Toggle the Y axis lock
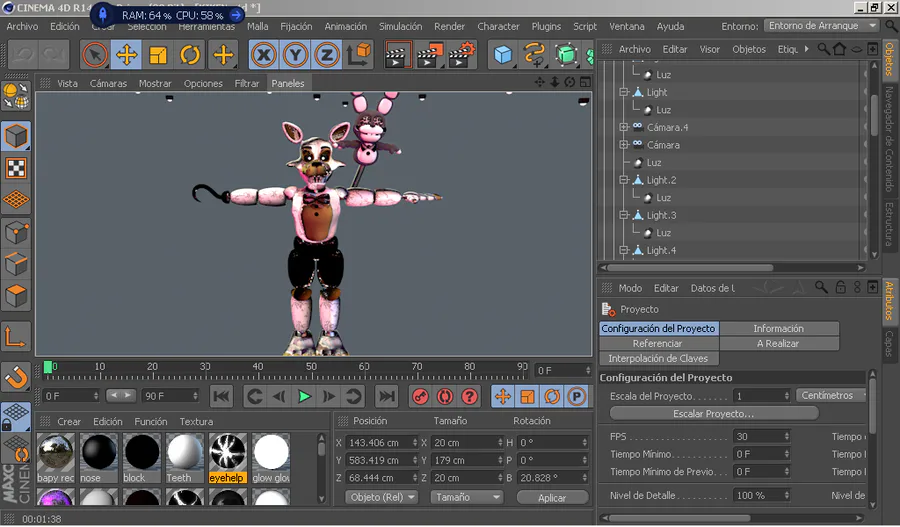The width and height of the screenshot is (900, 527). coord(295,55)
